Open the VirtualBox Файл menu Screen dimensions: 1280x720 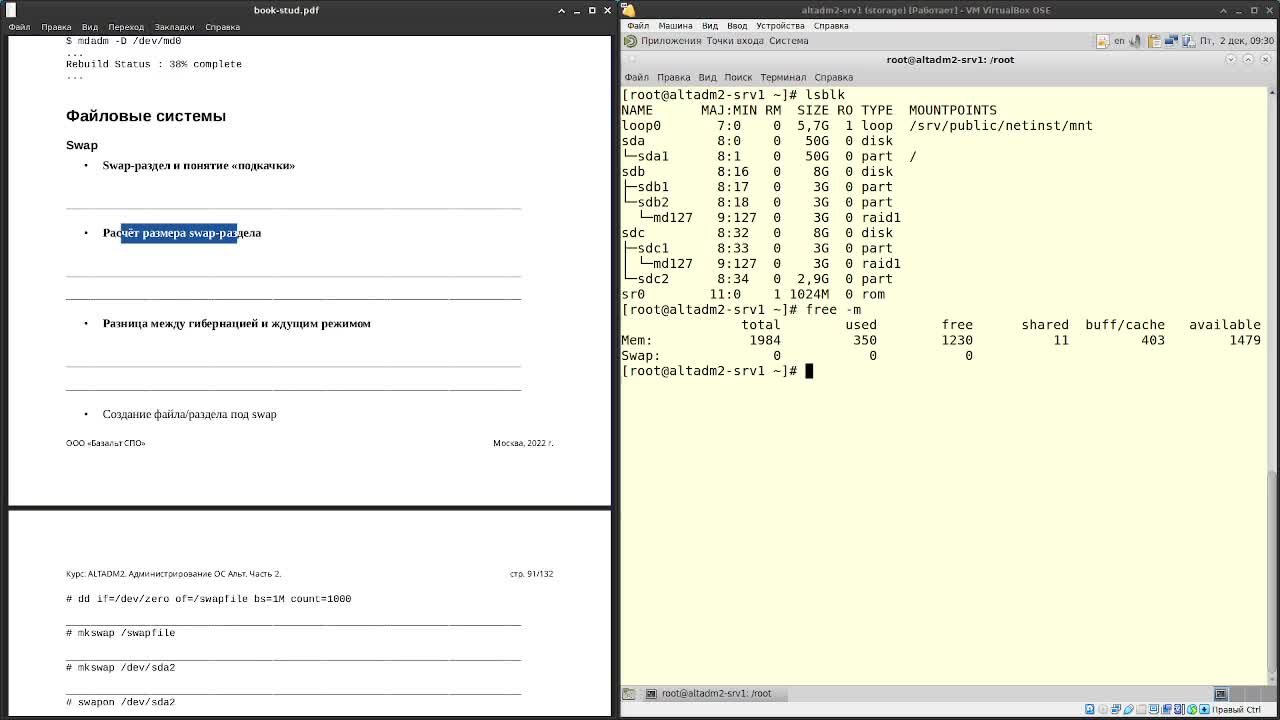point(638,26)
